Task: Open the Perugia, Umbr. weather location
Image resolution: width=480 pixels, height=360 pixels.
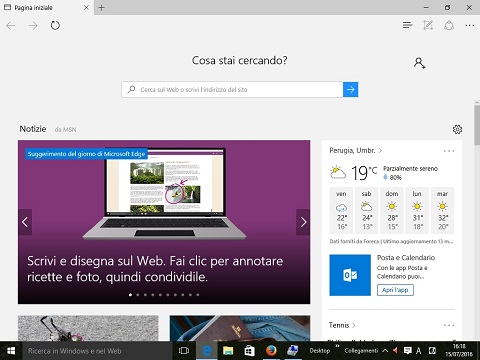Action: 355,150
